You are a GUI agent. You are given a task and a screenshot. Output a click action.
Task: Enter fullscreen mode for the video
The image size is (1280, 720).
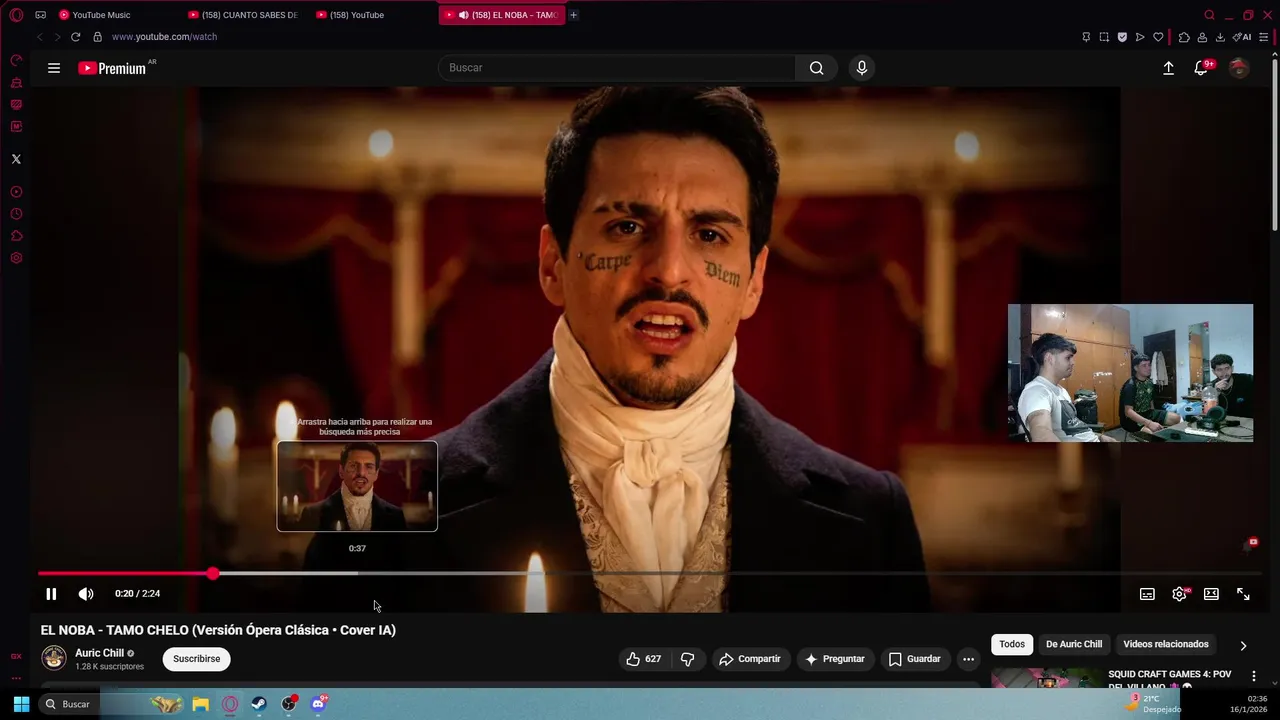1243,594
